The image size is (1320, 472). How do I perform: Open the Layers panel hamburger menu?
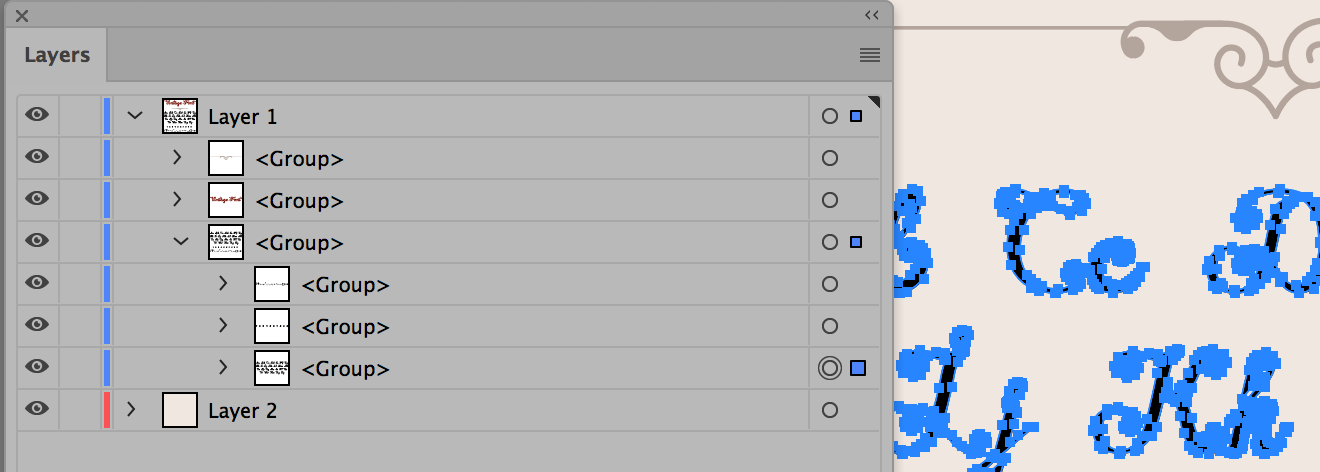(869, 55)
